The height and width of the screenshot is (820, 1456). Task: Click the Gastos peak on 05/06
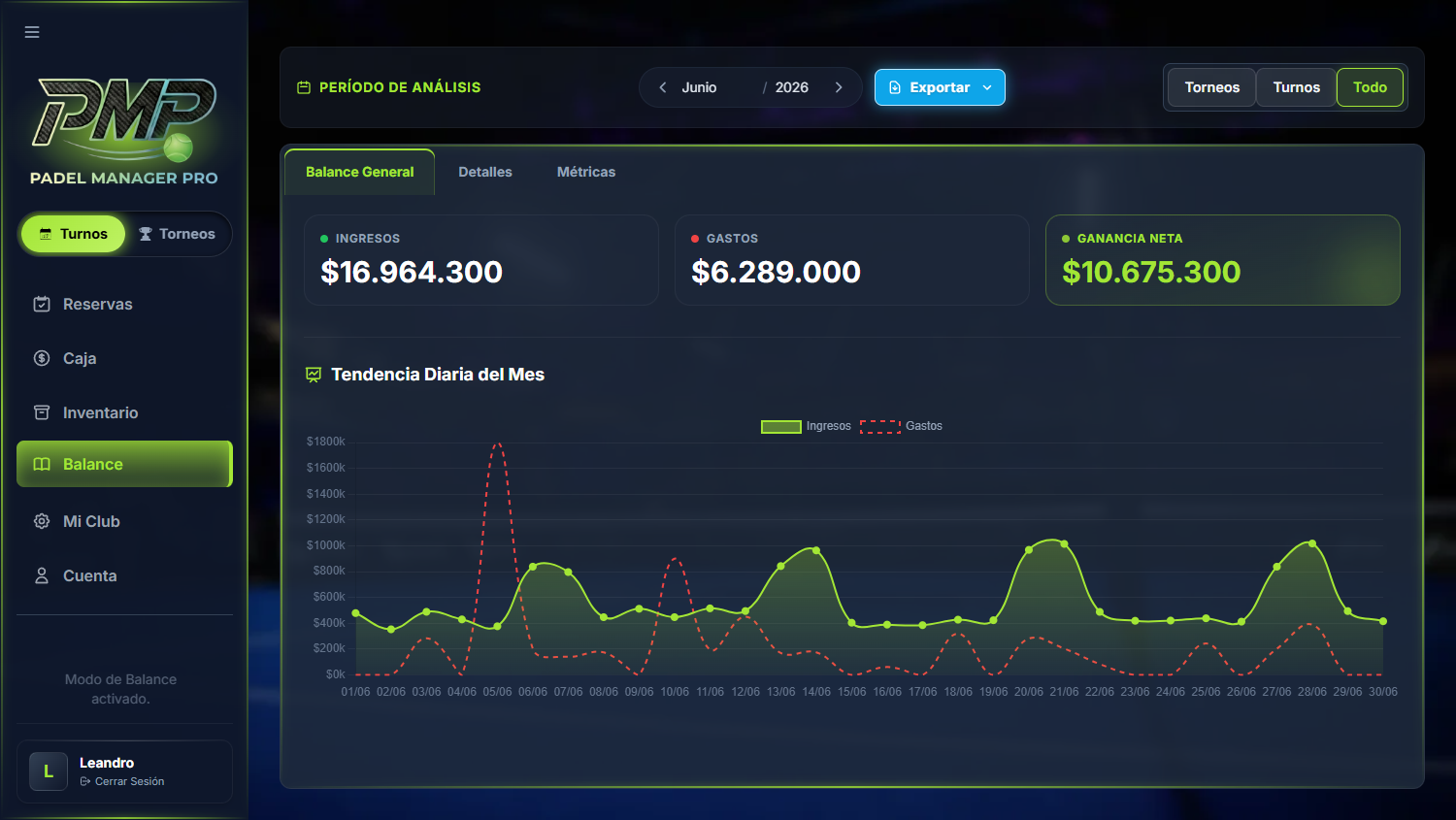pyautogui.click(x=497, y=444)
